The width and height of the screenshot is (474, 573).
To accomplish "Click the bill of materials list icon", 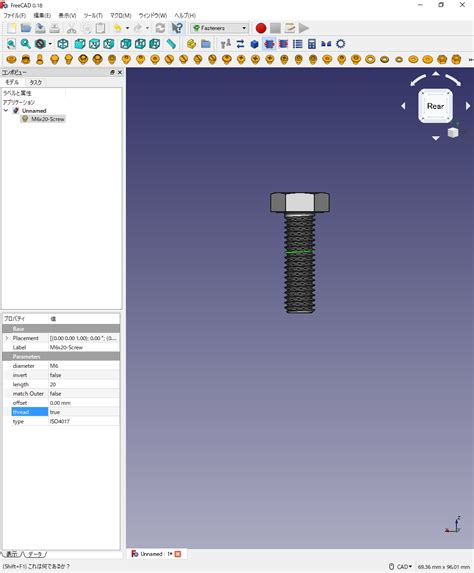I will click(x=297, y=44).
